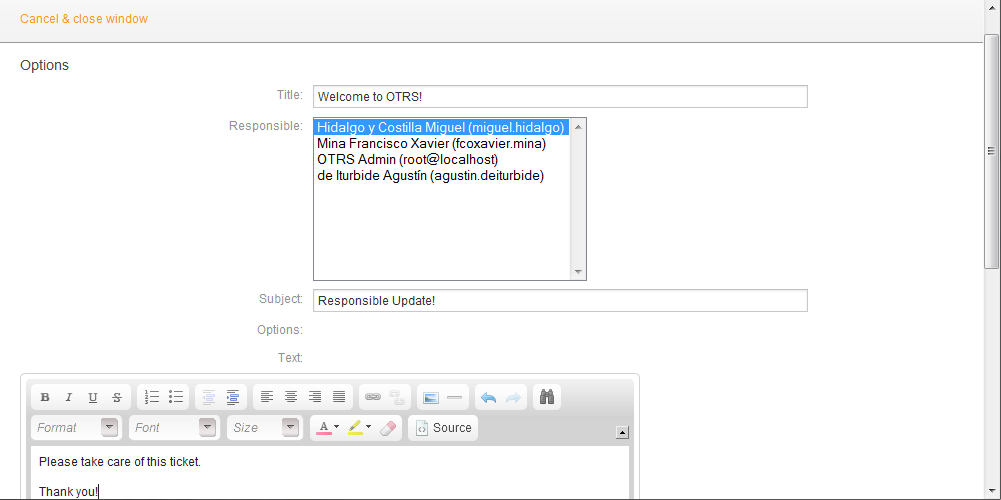The image size is (1001, 500).
Task: Open the Find binoculars tool
Action: point(547,397)
